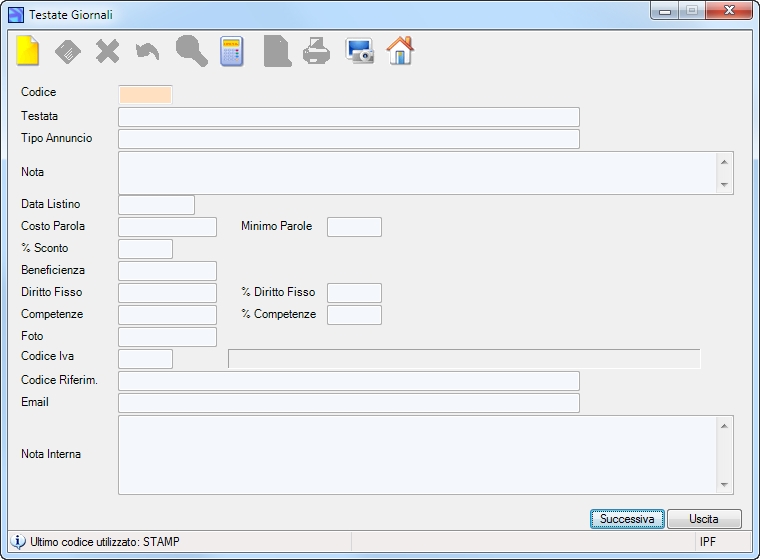Click the undo arrow toolbar icon
Viewport: 760px width, 560px height.
coord(147,52)
